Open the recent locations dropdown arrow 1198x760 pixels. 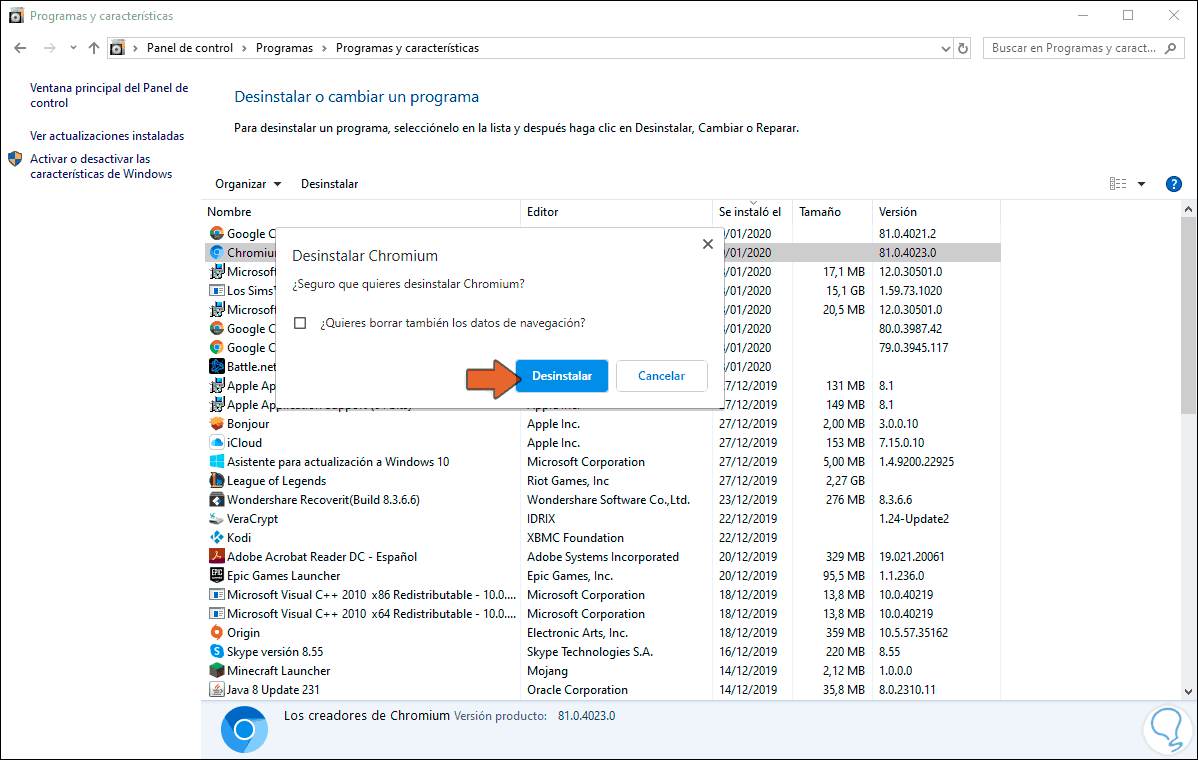pyautogui.click(x=73, y=48)
